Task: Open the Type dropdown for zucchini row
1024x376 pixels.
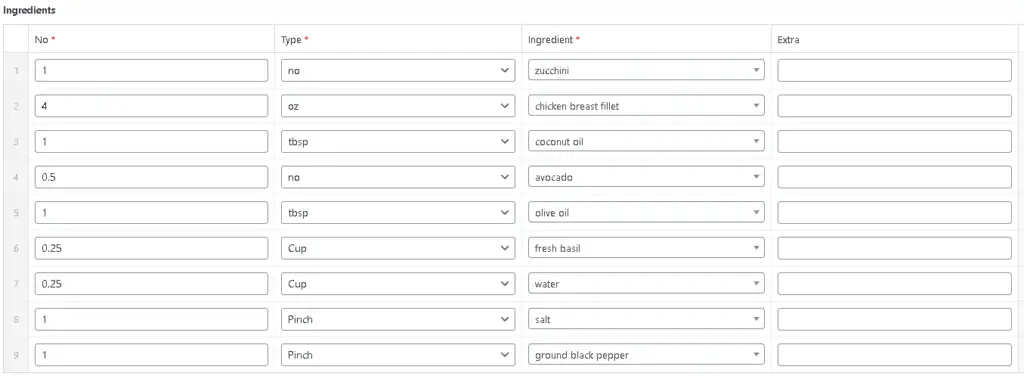Action: 398,70
